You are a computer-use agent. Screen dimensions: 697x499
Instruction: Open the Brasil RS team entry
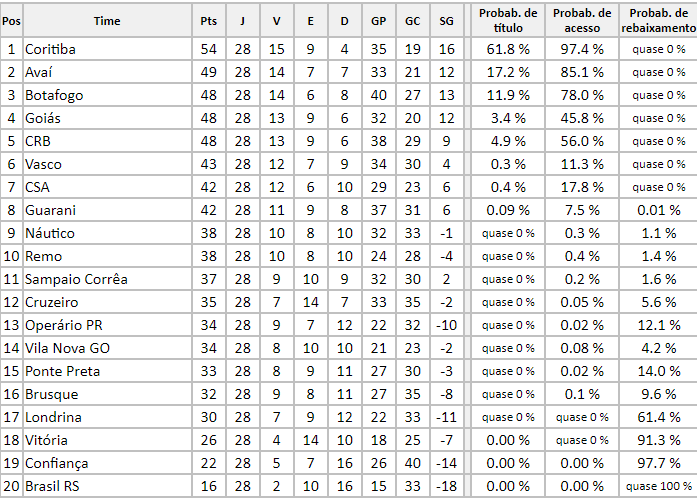54,486
